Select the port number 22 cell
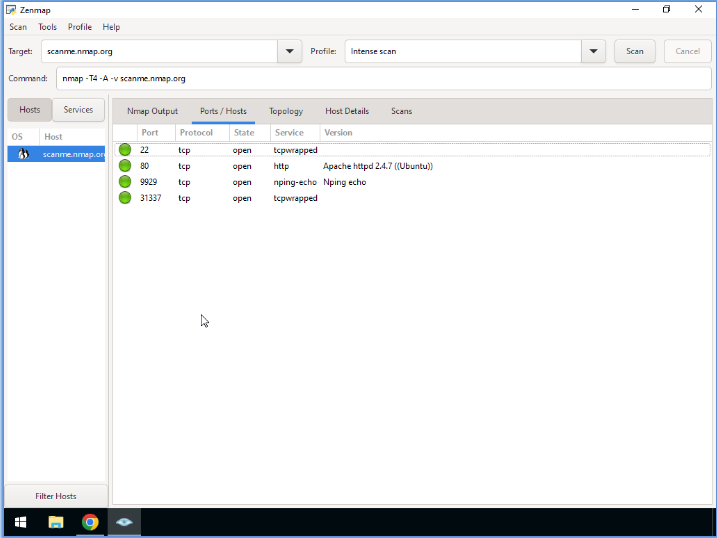Viewport: 717px width, 538px height. (x=144, y=150)
